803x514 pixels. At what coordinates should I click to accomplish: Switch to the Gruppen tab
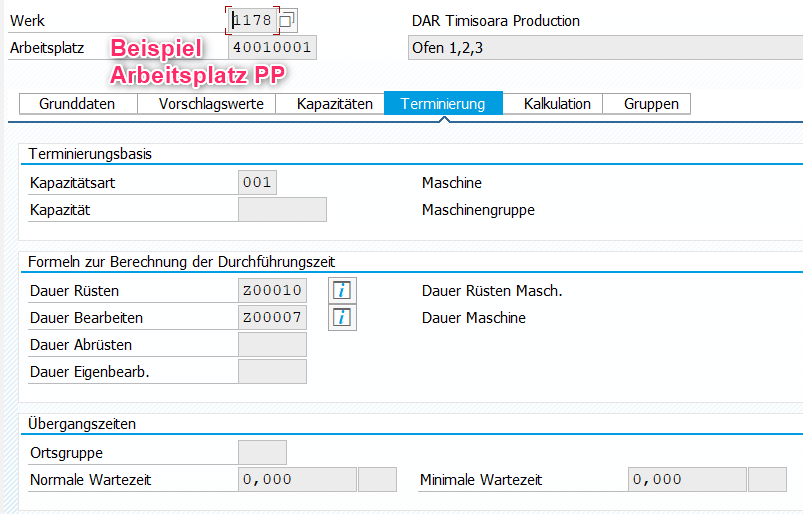tap(651, 104)
